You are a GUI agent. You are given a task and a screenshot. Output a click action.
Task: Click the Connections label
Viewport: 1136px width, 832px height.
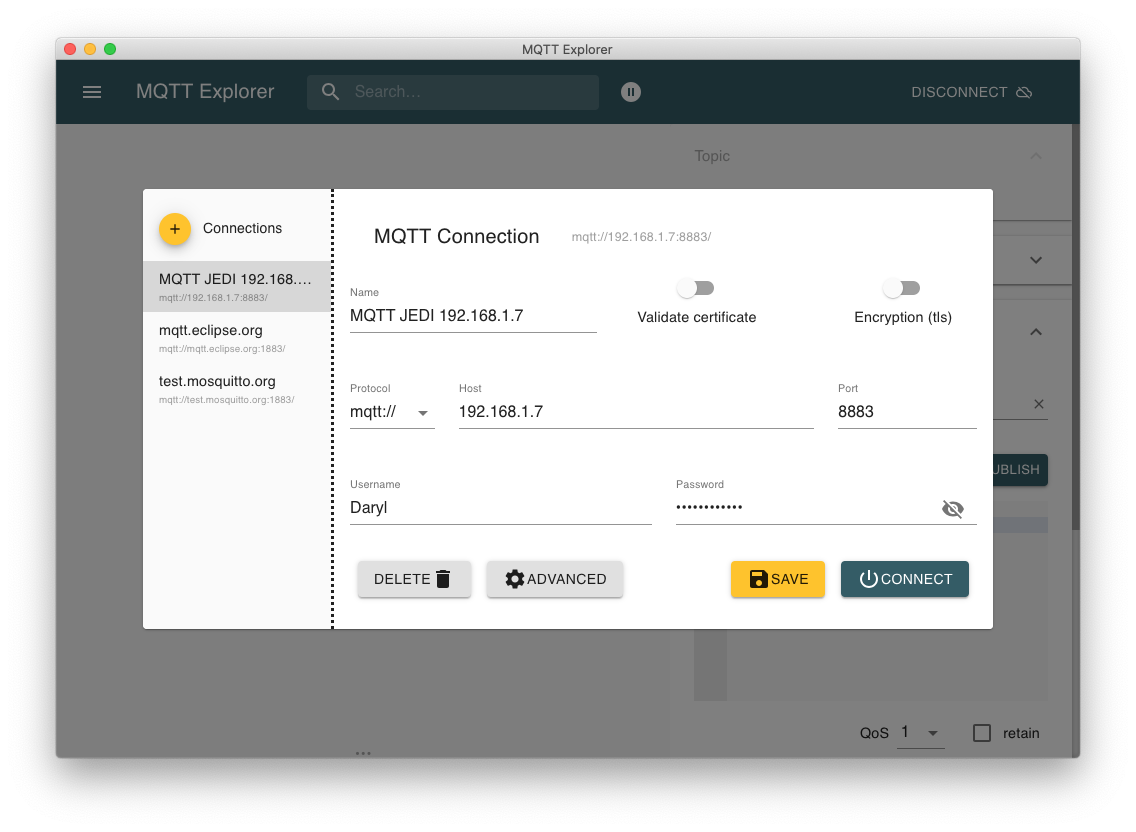point(242,228)
